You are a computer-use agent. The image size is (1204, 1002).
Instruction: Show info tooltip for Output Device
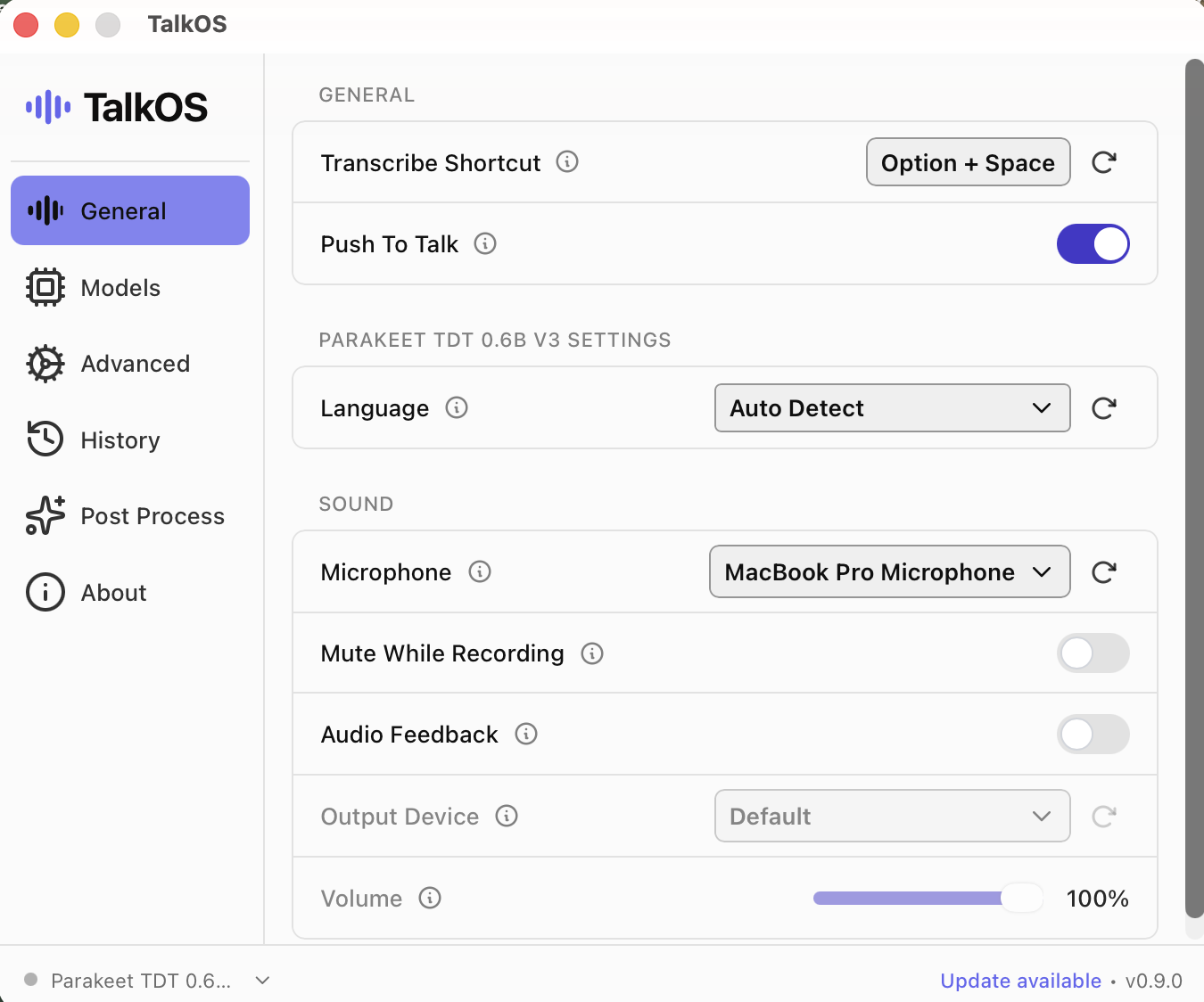click(507, 816)
